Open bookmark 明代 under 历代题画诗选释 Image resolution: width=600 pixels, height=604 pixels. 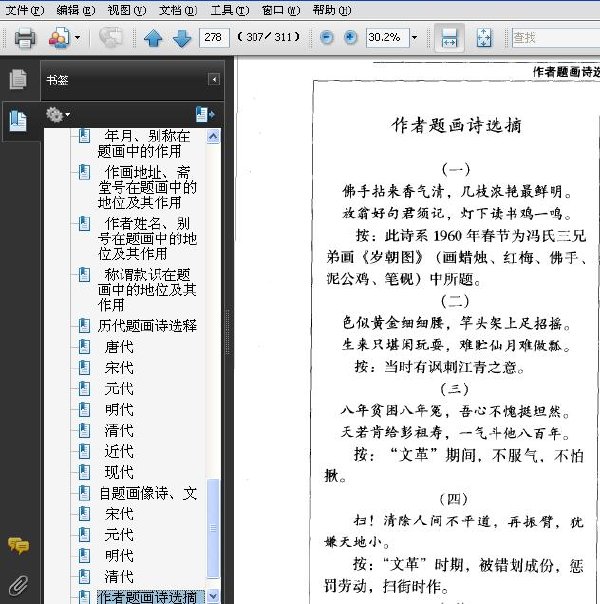(119, 409)
